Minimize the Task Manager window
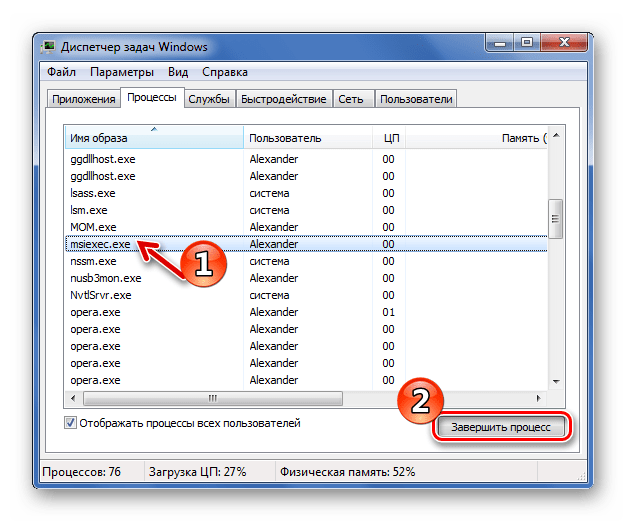Image resolution: width=627 pixels, height=522 pixels. tap(499, 42)
